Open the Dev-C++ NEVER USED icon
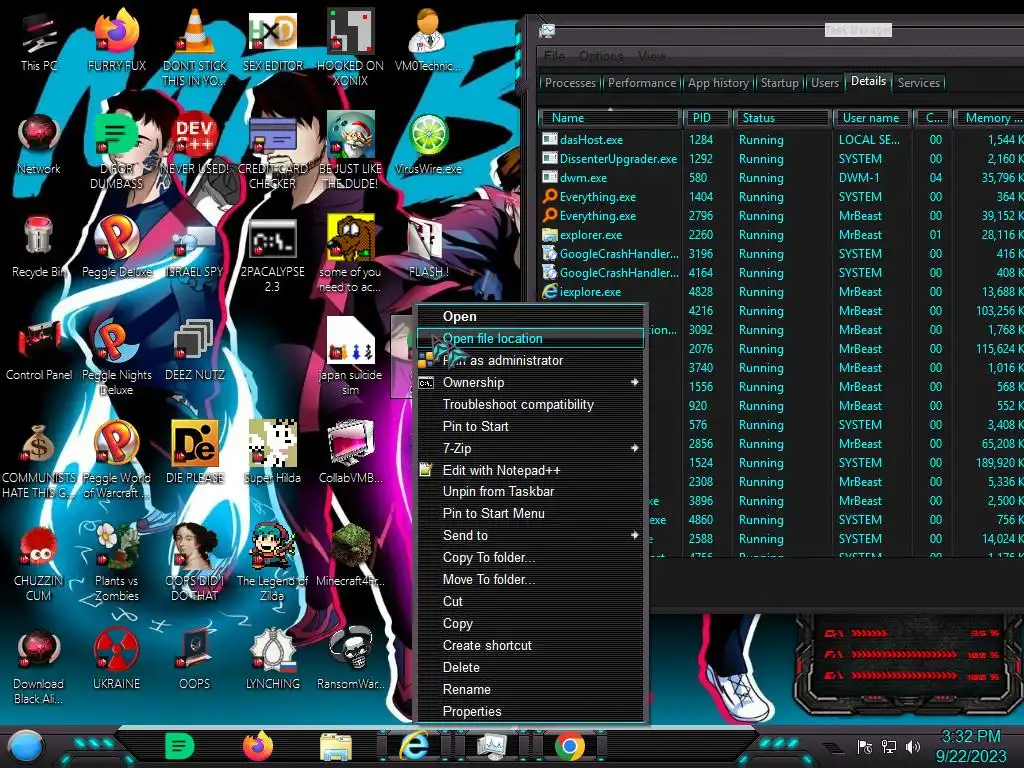1024x768 pixels. pos(194,144)
